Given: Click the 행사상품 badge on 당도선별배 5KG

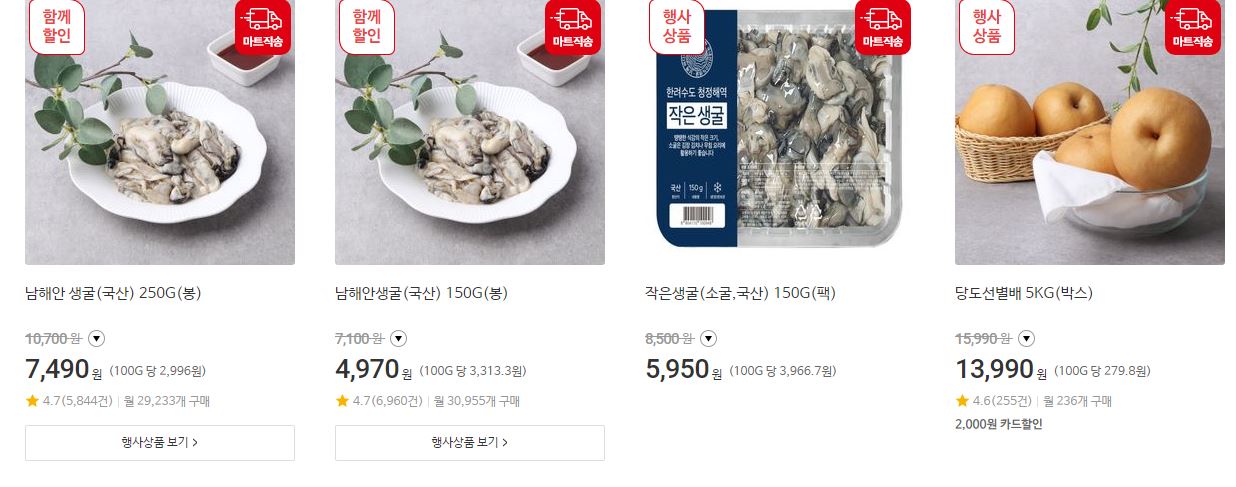Looking at the screenshot, I should pyautogui.click(x=987, y=27).
